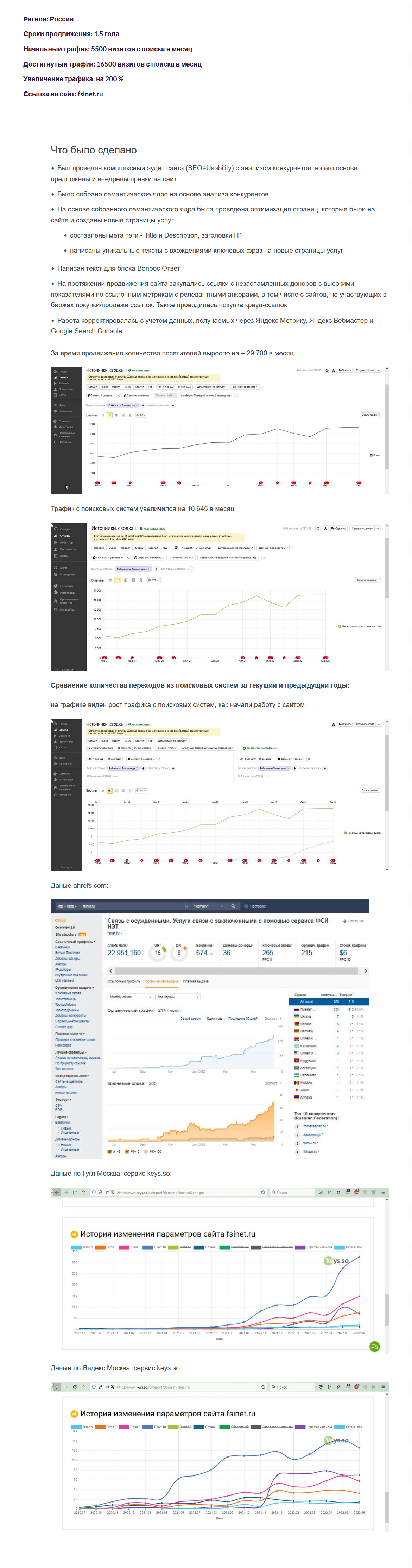412x1568 pixels.
Task: Open the http + https protocol dropdown
Action: click(67, 906)
